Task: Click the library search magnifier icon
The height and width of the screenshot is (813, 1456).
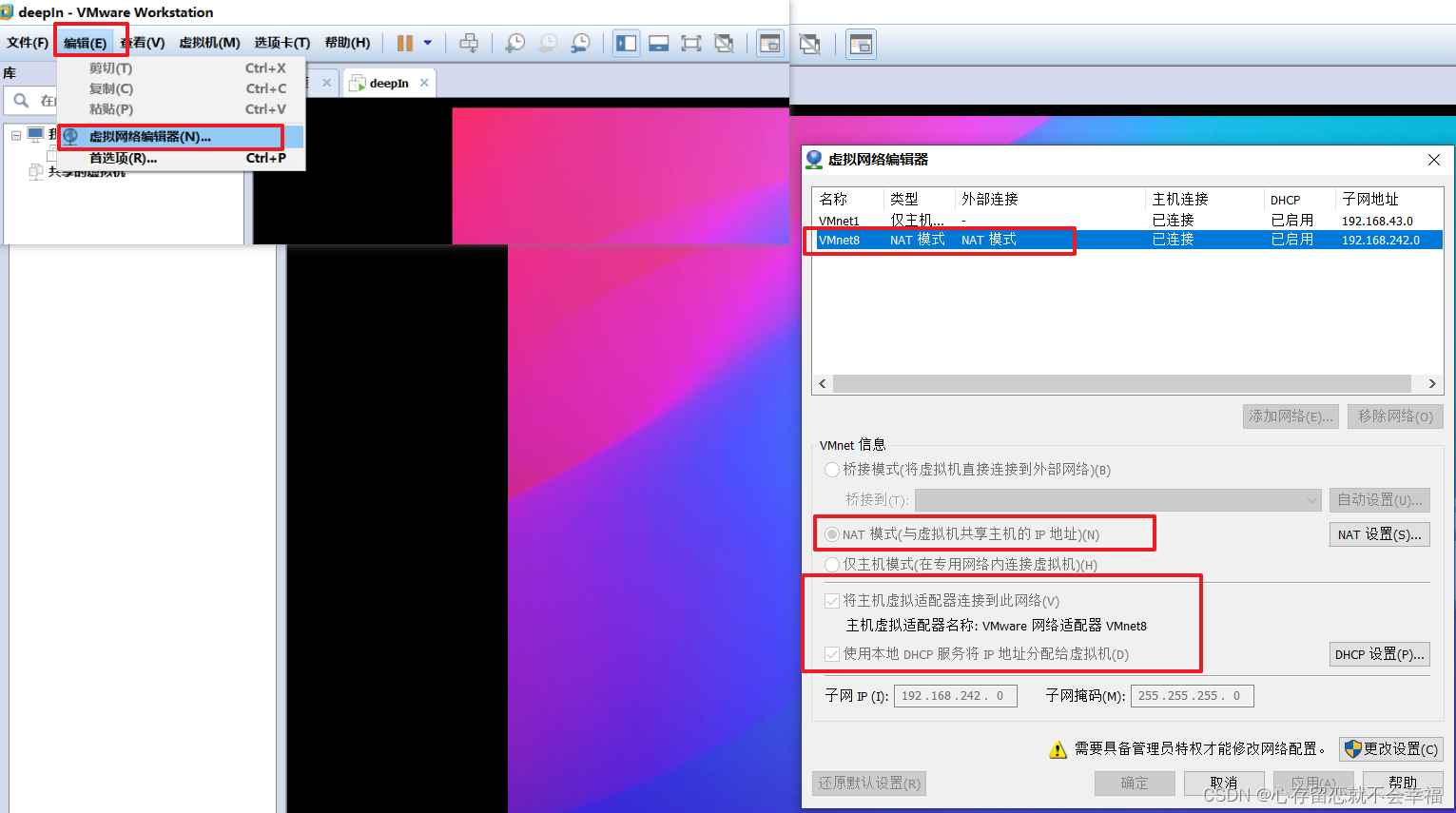Action: (x=21, y=100)
